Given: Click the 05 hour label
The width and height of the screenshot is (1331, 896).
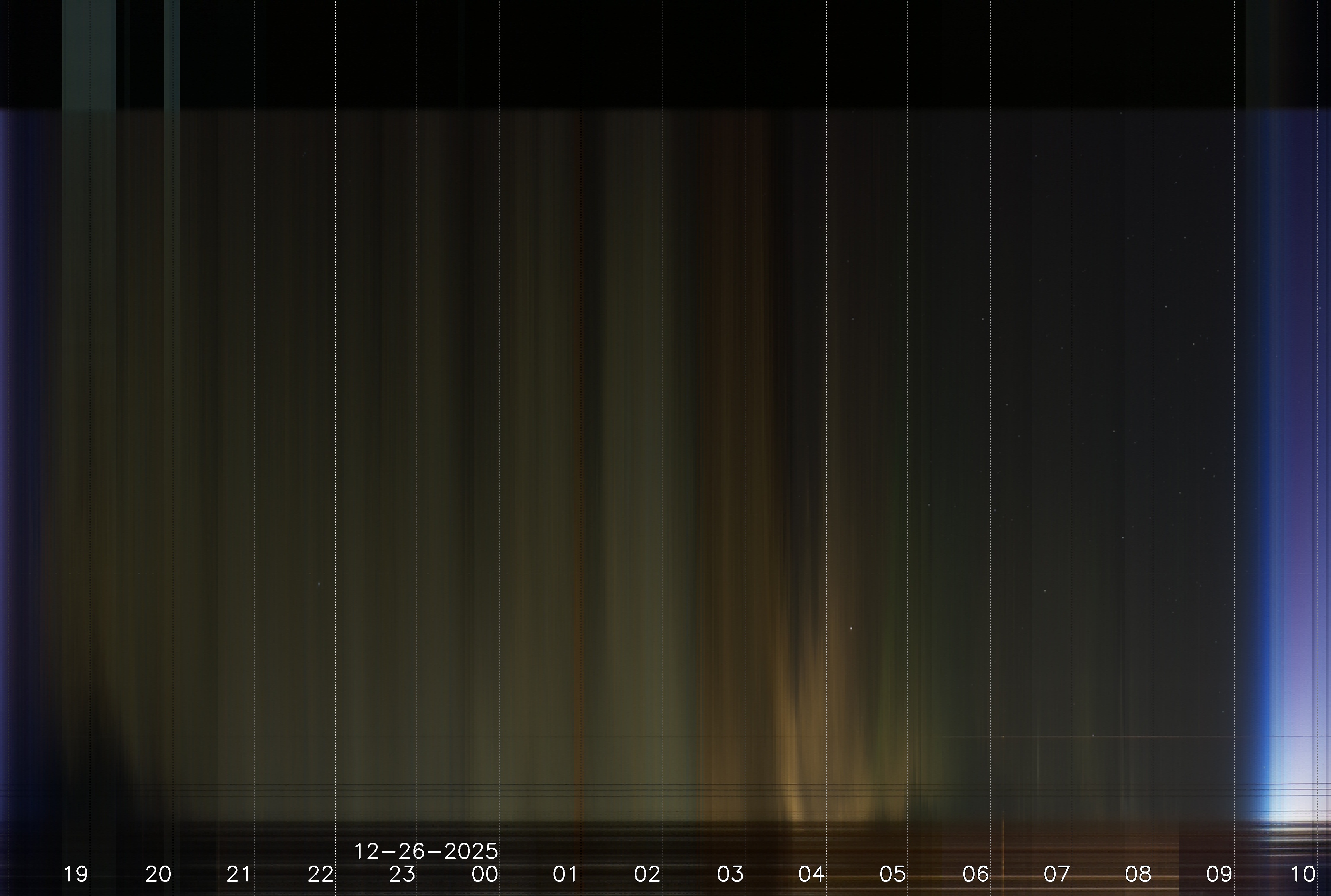Looking at the screenshot, I should [x=893, y=874].
